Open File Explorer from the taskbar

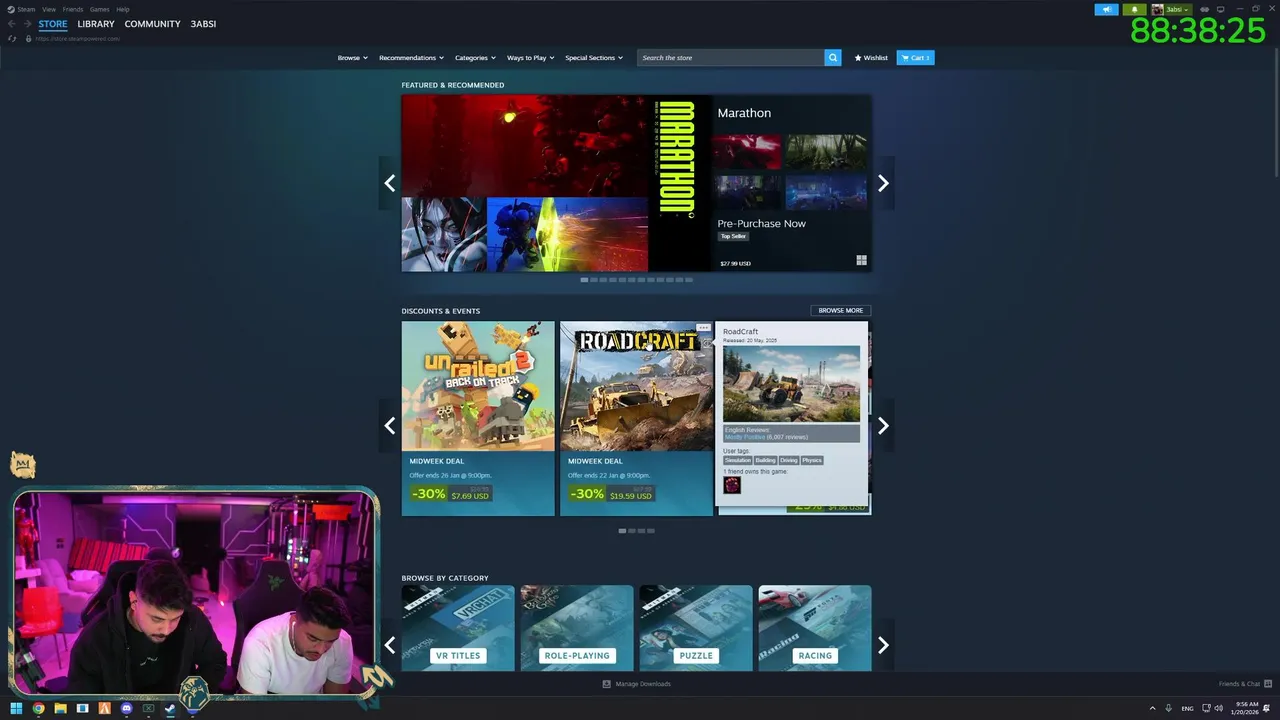(x=60, y=709)
